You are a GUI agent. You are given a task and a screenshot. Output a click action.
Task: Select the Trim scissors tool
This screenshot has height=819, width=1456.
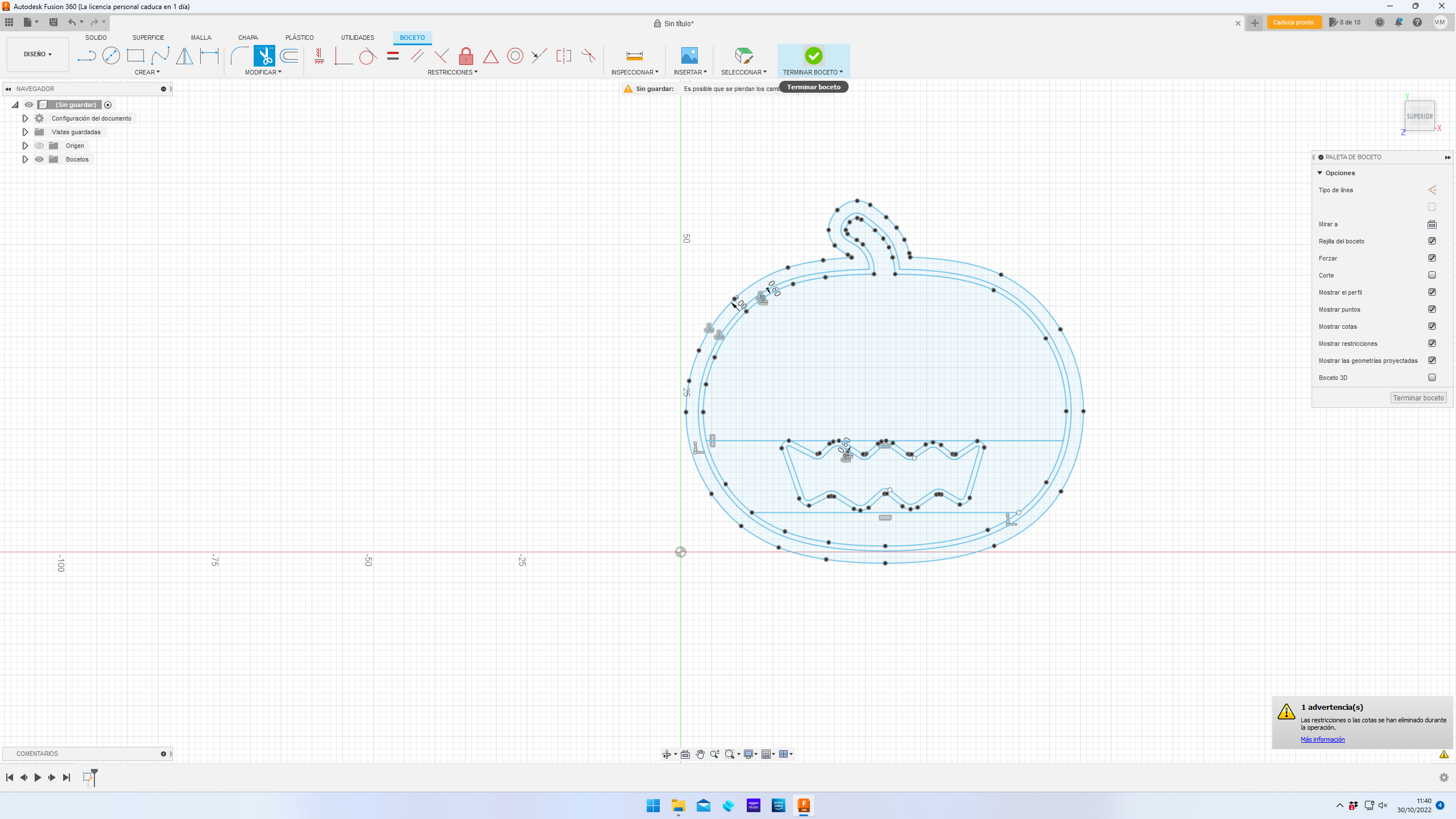[264, 56]
